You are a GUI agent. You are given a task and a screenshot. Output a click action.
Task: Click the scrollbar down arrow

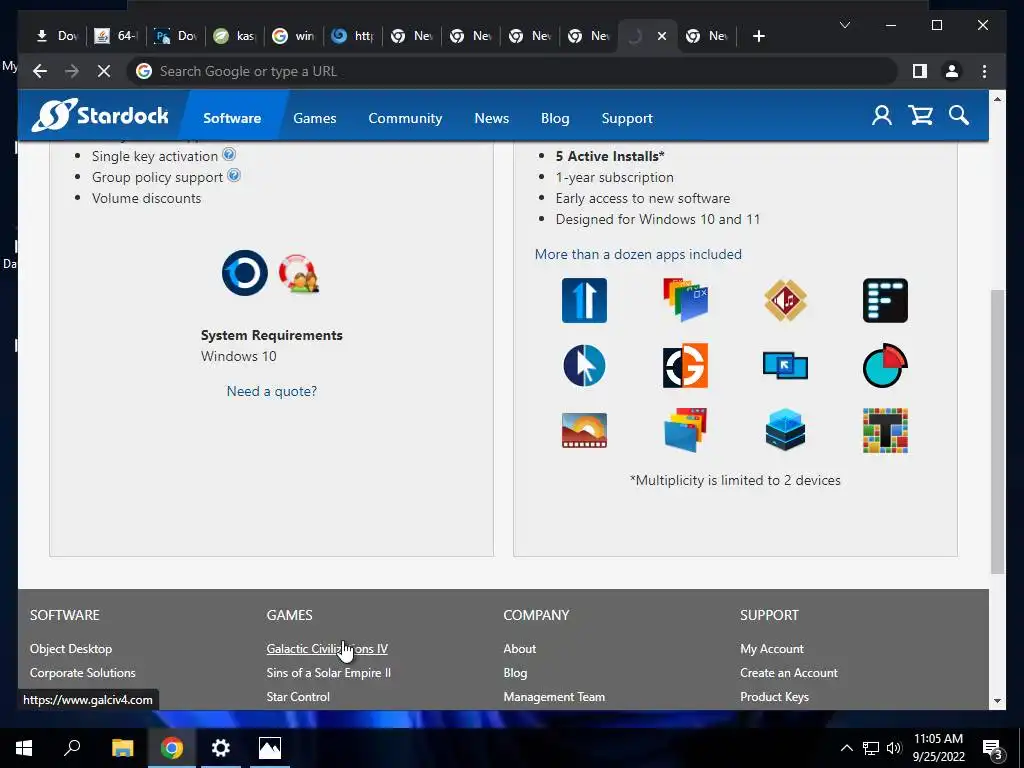[997, 701]
